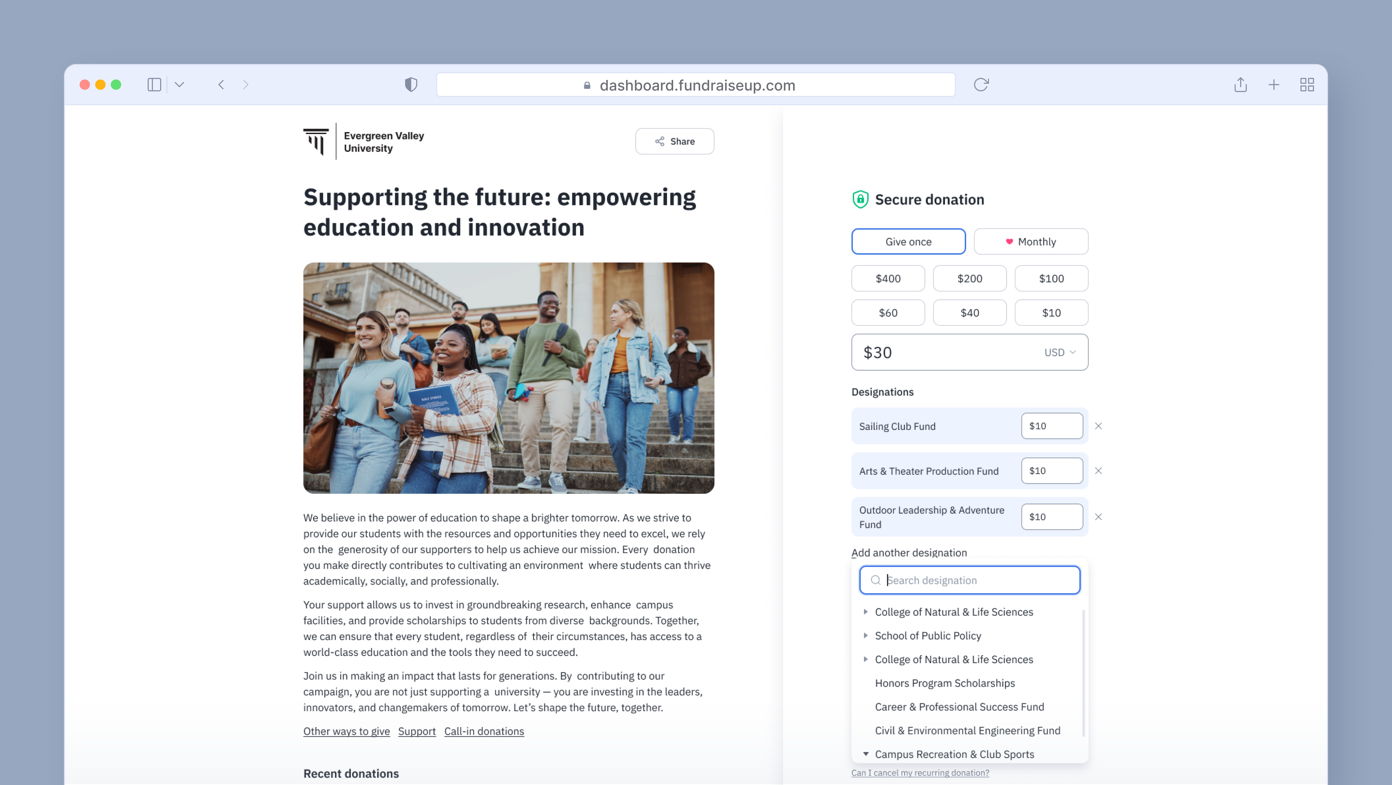Reload the page using the refresh icon
The width and height of the screenshot is (1392, 785).
(980, 84)
